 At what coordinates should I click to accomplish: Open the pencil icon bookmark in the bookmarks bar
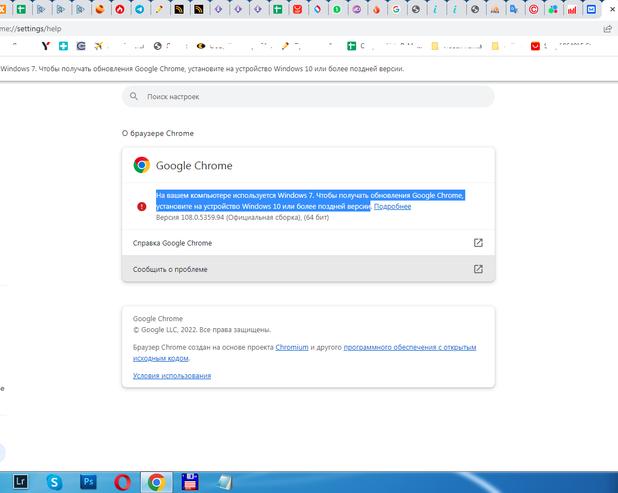(x=285, y=46)
